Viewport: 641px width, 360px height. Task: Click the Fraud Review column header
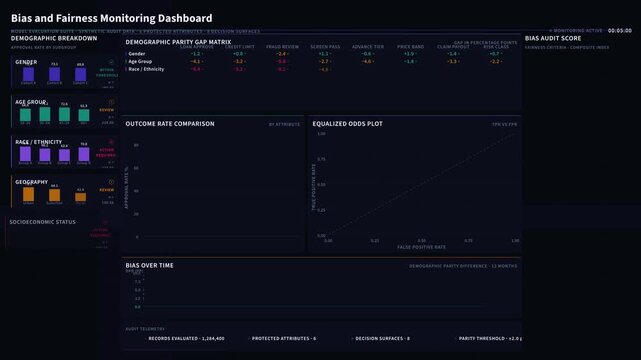click(282, 47)
